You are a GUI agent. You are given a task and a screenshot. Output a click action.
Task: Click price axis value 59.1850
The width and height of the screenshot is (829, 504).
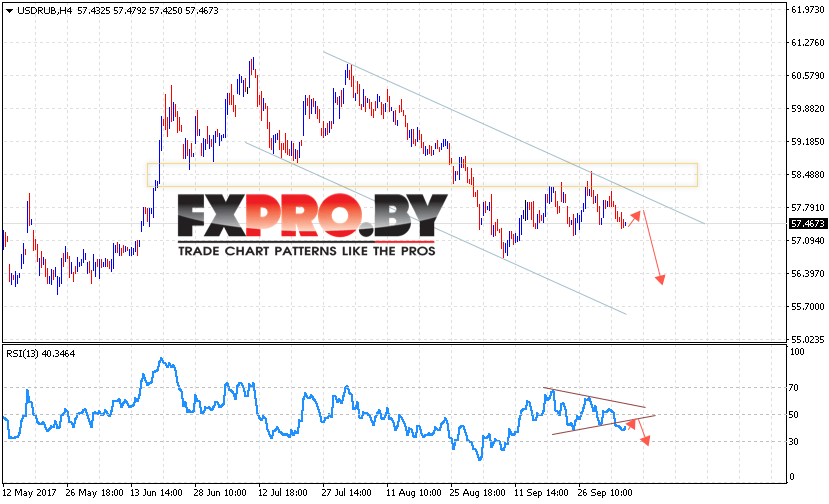(x=807, y=142)
